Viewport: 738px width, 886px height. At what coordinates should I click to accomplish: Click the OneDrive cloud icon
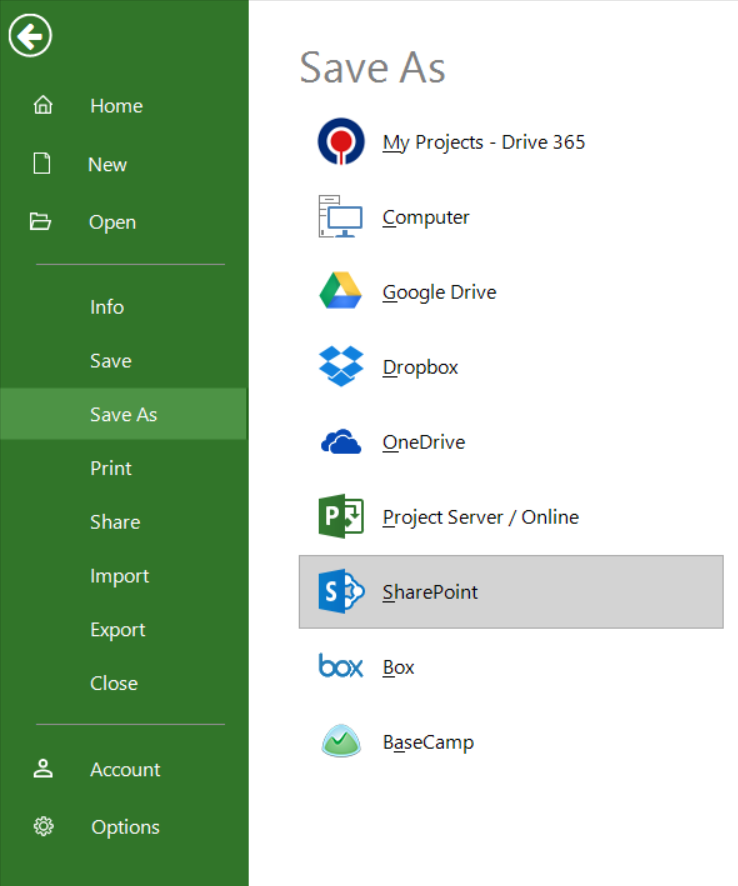tap(341, 441)
